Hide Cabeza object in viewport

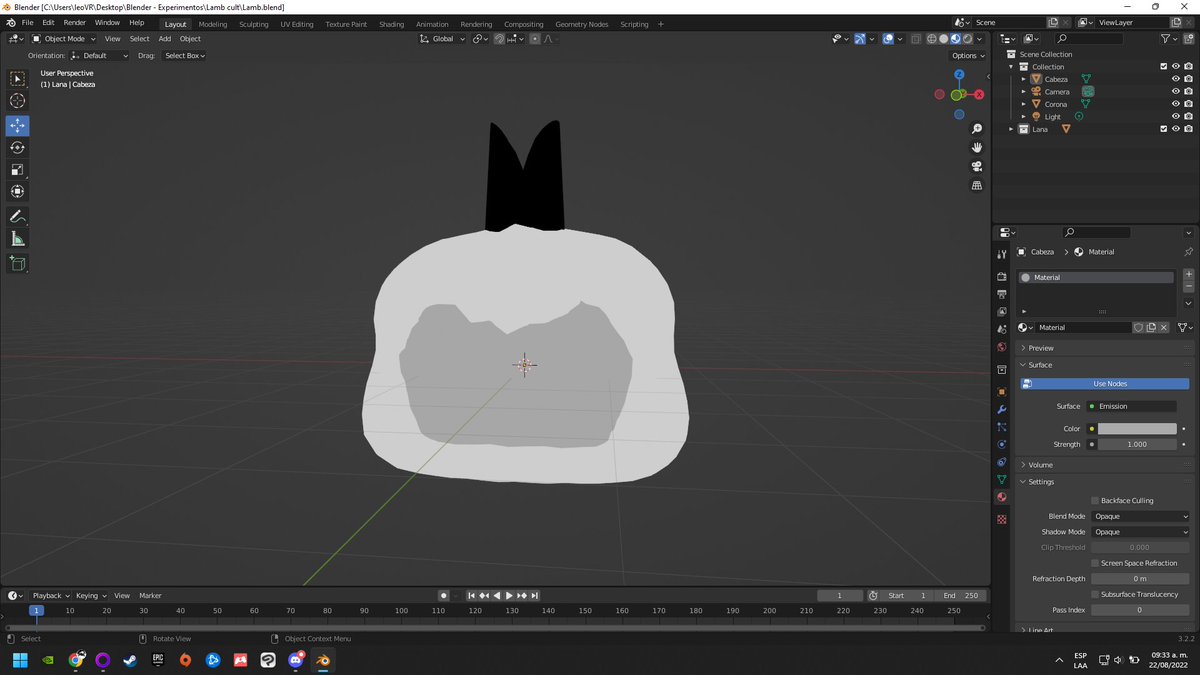[x=1176, y=79]
